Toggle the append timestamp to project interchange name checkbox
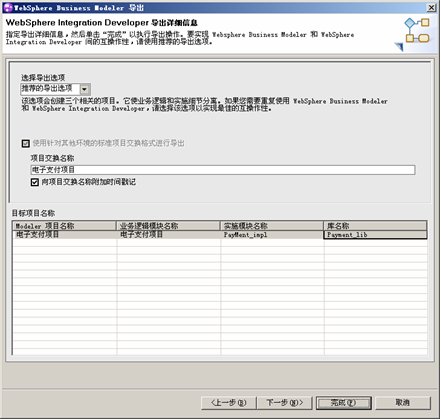 (35, 182)
